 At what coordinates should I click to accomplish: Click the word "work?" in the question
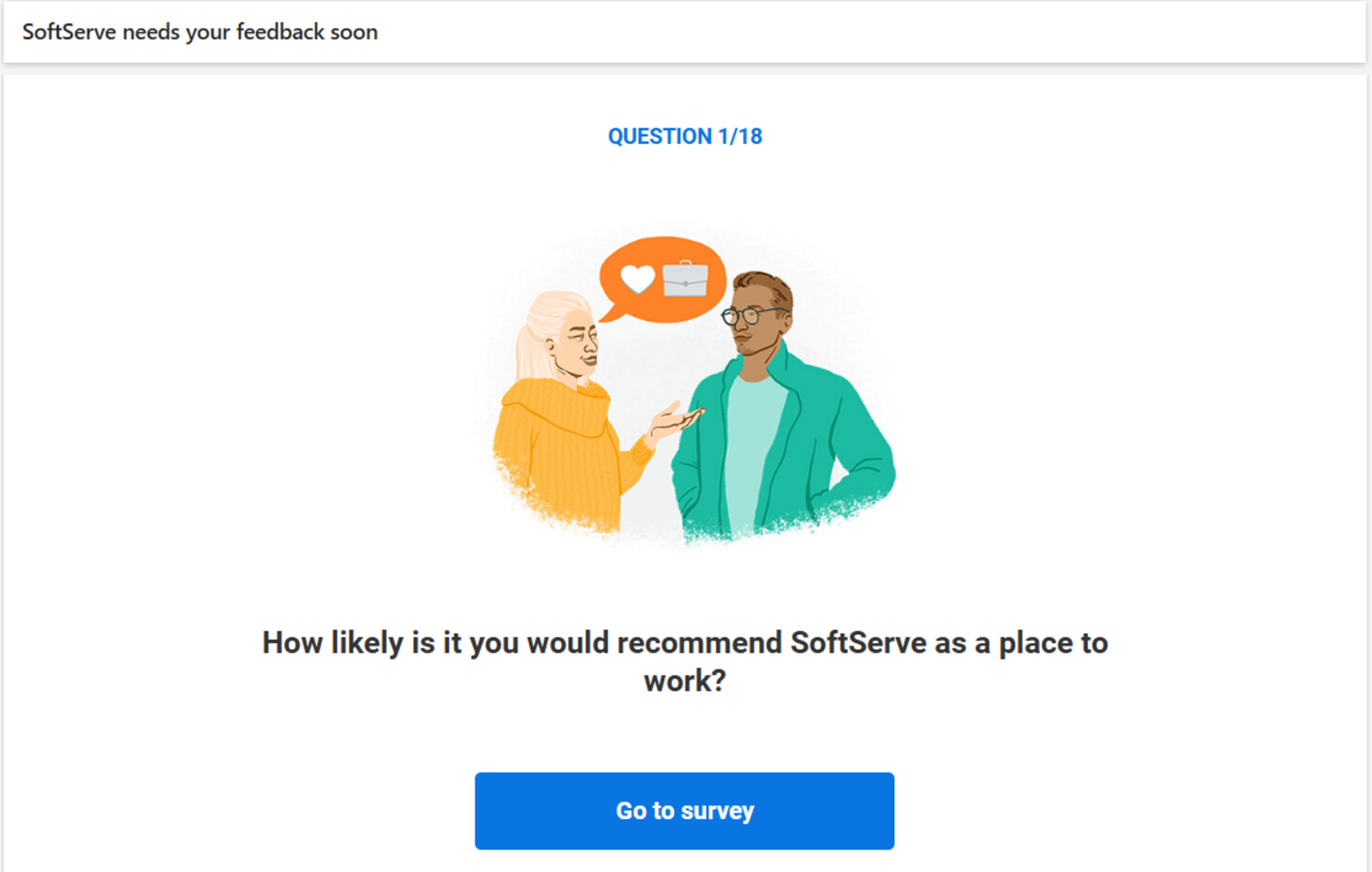click(x=685, y=681)
